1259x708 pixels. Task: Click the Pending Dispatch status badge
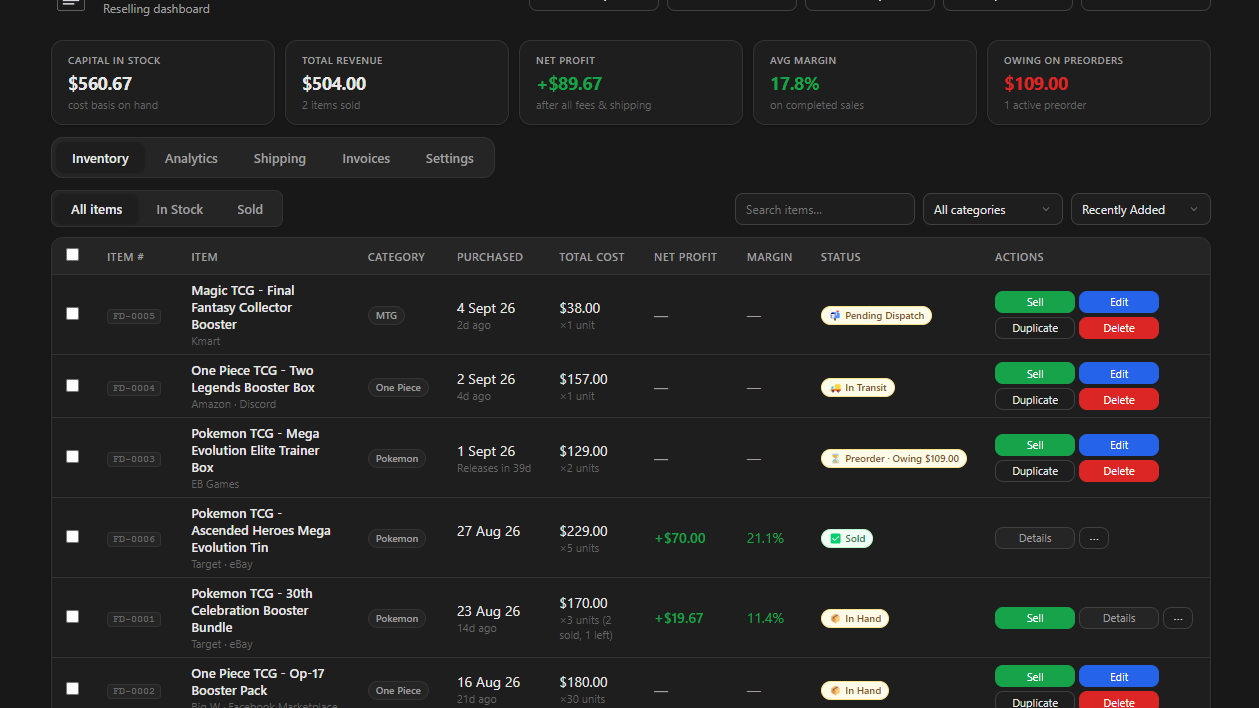876,315
